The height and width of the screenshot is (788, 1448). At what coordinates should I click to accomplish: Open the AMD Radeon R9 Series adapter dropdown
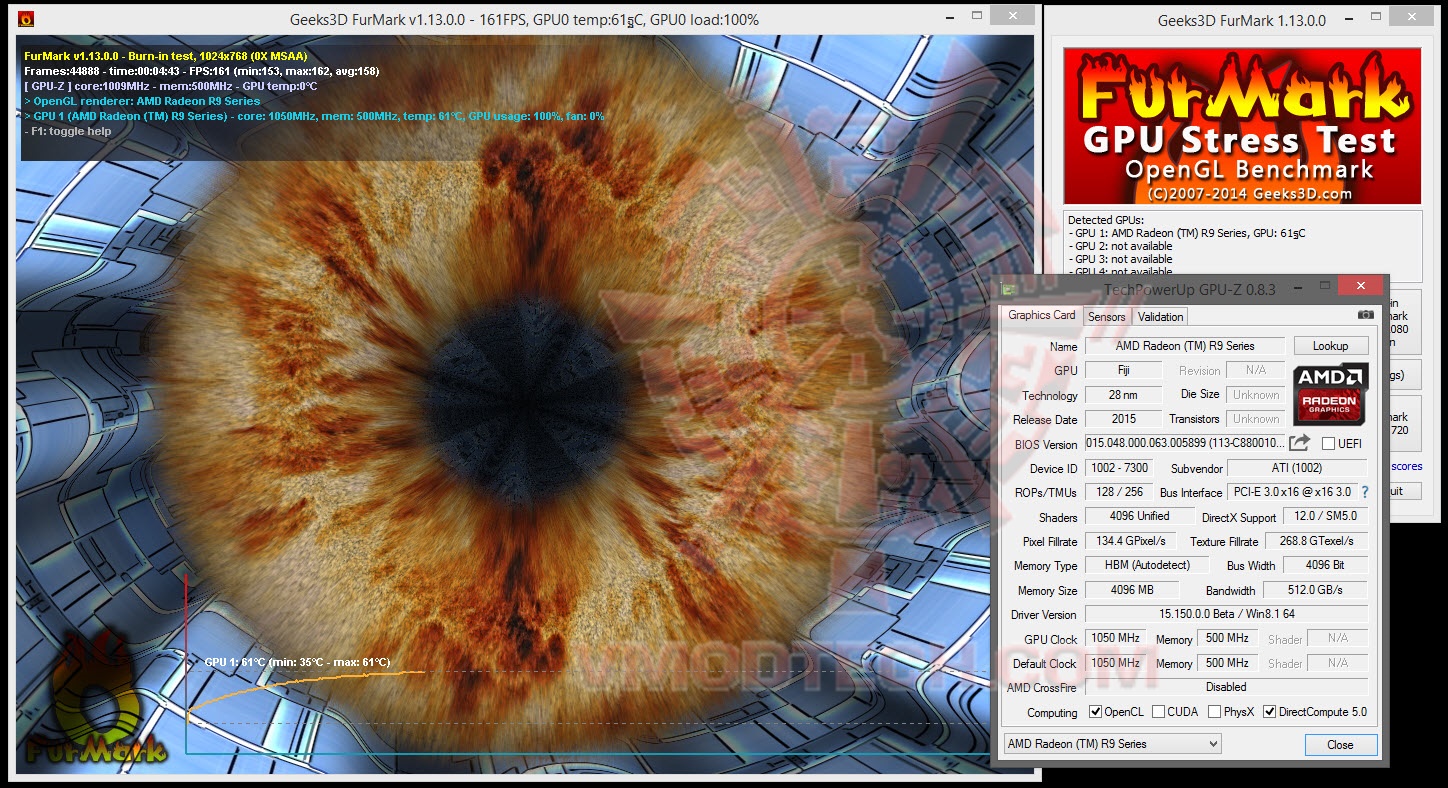pos(1113,744)
